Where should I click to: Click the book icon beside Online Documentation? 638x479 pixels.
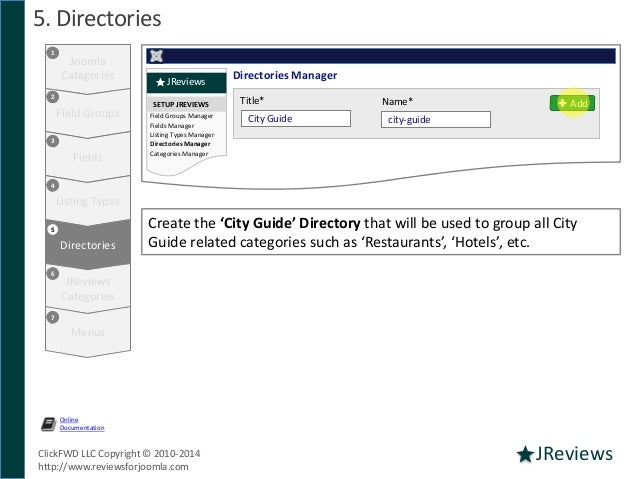[x=49, y=424]
